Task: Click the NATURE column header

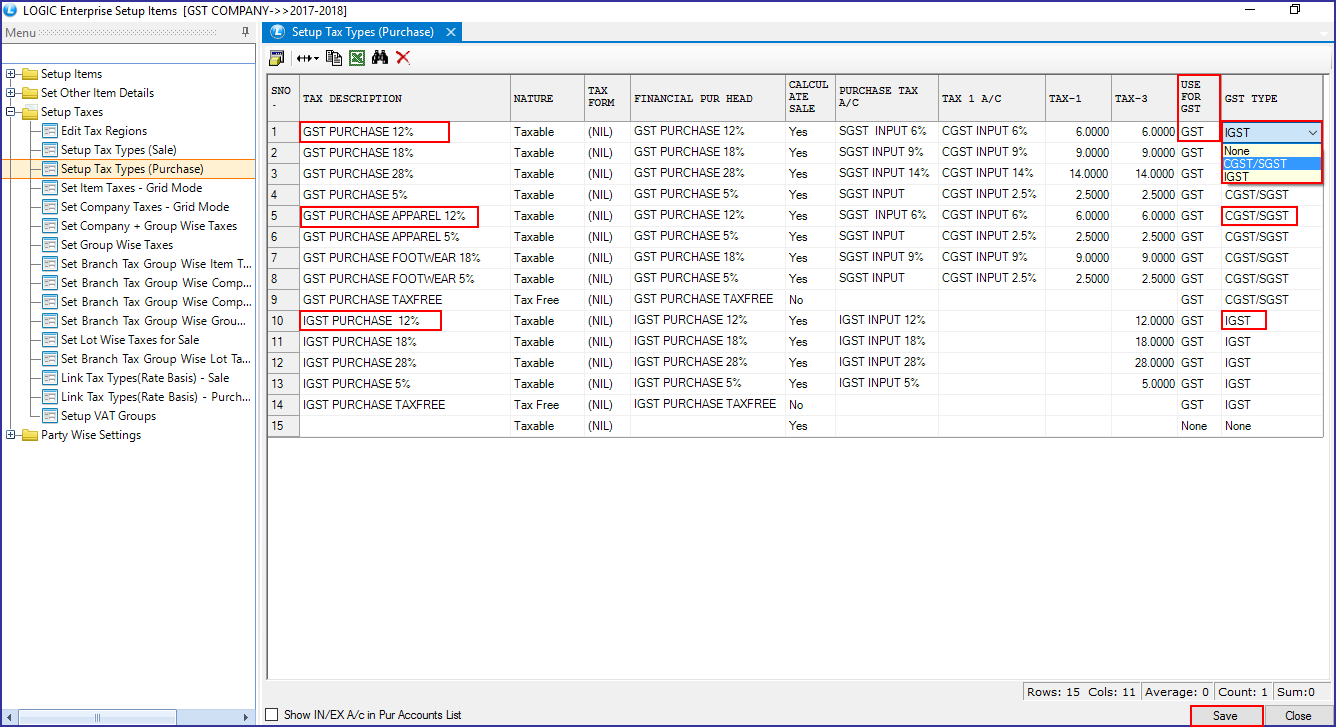Action: tap(547, 98)
